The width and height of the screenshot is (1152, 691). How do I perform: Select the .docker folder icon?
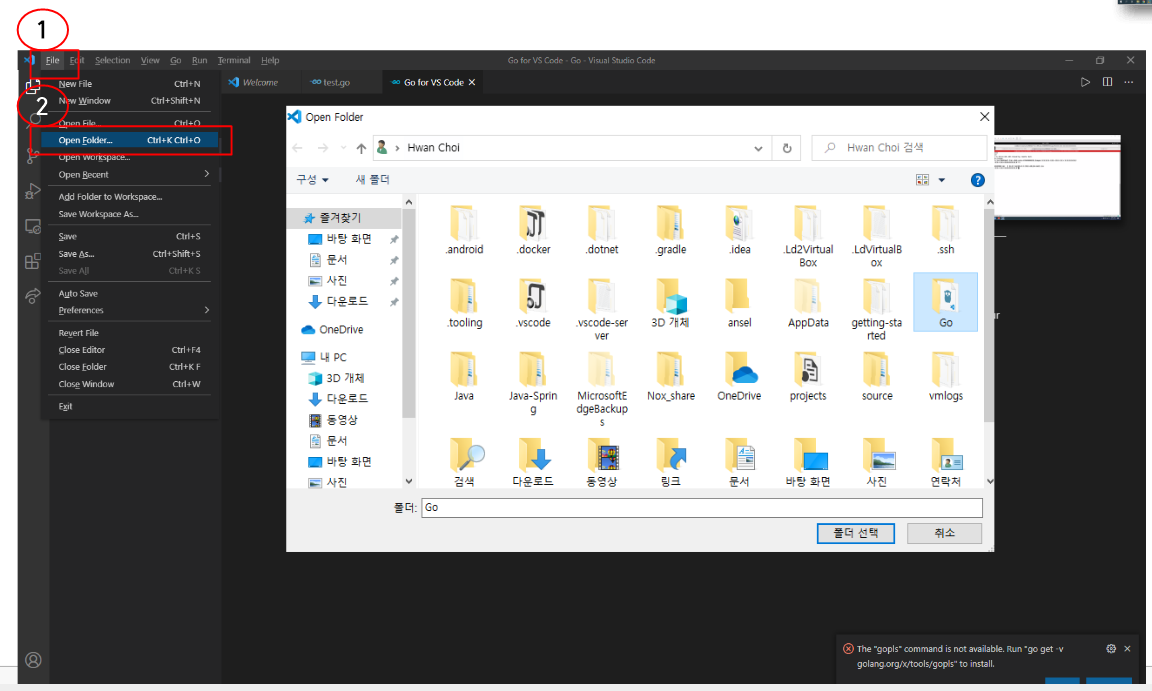click(x=533, y=223)
